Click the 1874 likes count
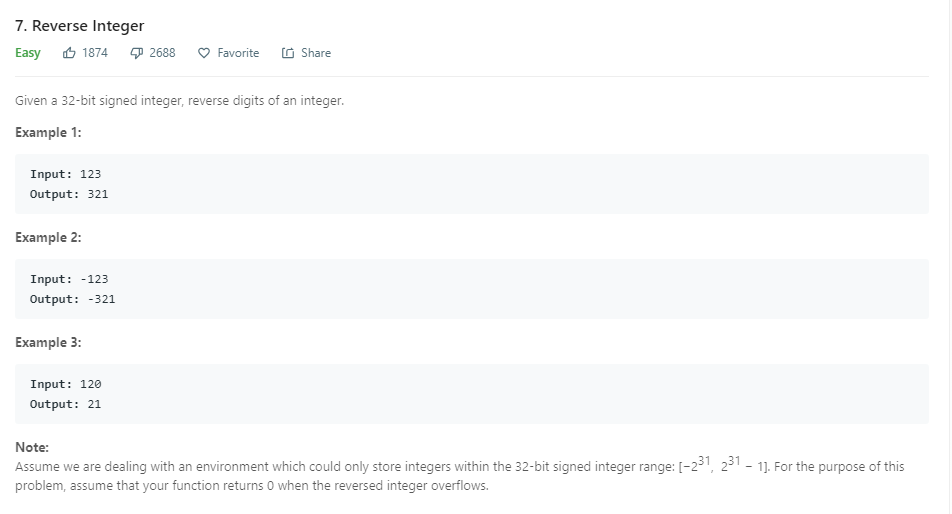Image resolution: width=952 pixels, height=514 pixels. pyautogui.click(x=95, y=53)
